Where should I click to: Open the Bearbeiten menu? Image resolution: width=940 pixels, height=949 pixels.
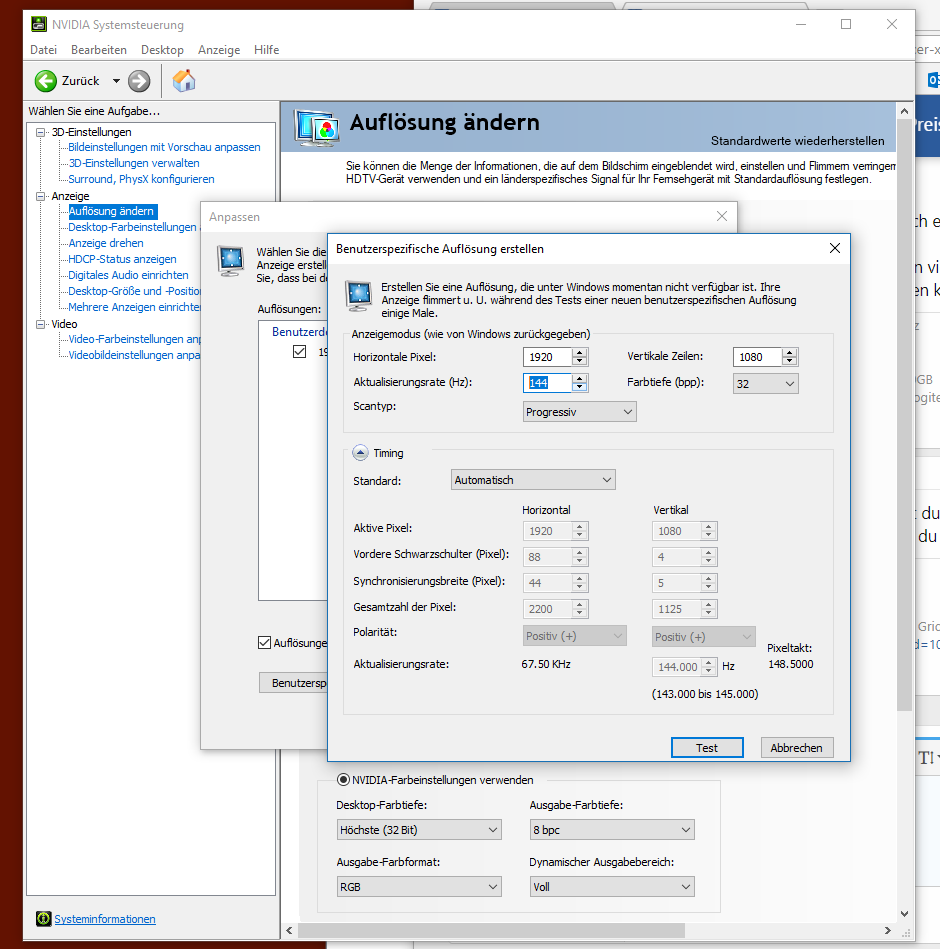[x=99, y=50]
